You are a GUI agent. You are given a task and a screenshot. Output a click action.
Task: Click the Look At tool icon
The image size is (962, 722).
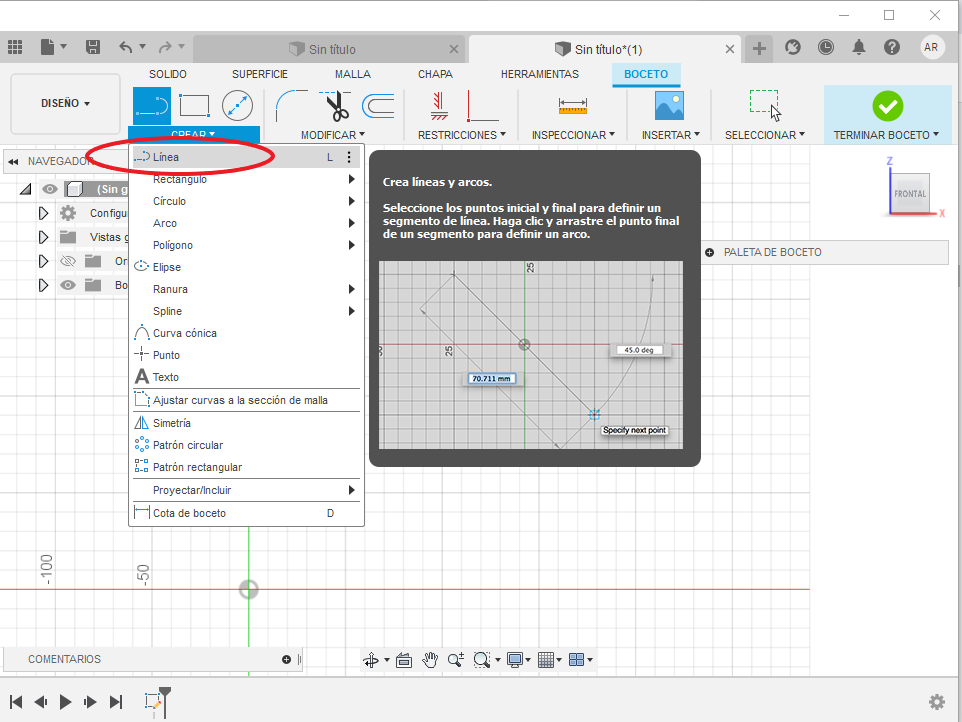[404, 660]
